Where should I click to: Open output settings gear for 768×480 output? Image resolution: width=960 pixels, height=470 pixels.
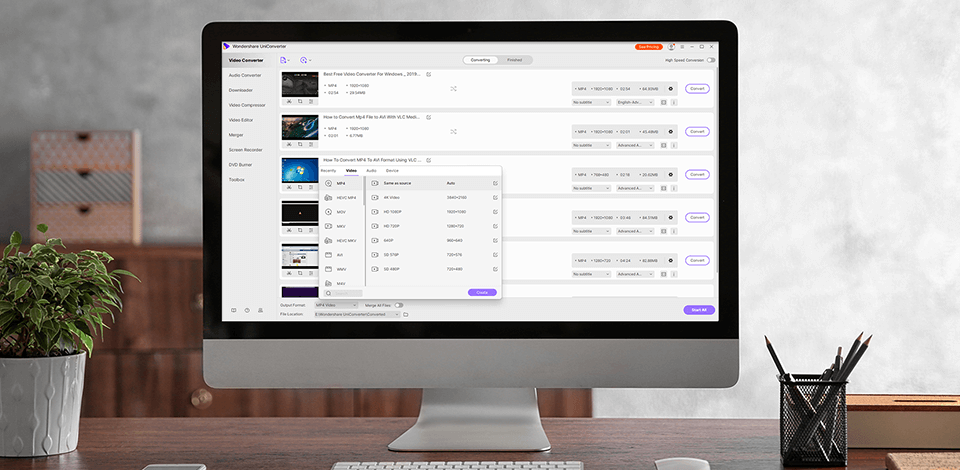click(x=670, y=174)
